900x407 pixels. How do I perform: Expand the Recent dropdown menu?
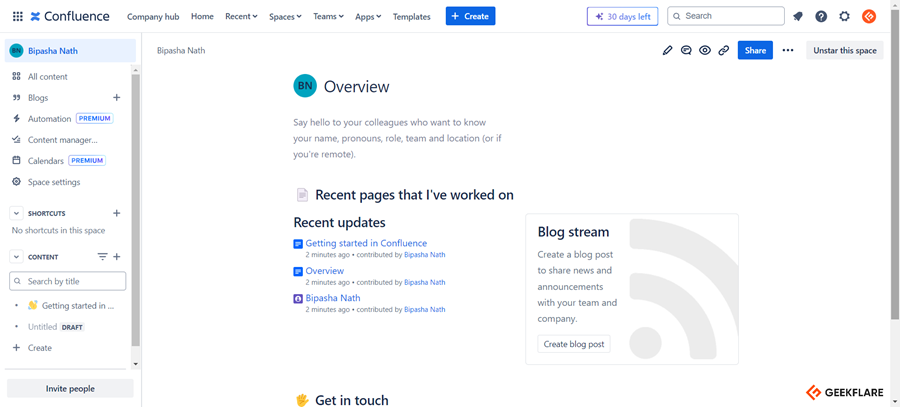tap(241, 17)
